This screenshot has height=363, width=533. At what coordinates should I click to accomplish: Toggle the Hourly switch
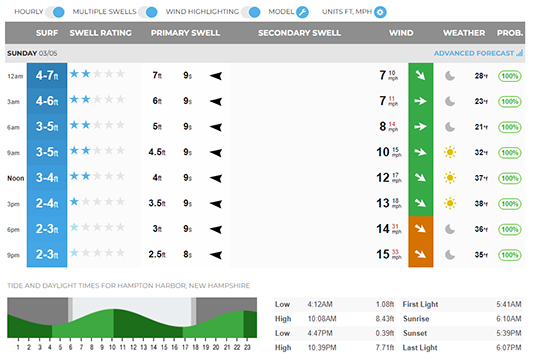pyautogui.click(x=55, y=12)
